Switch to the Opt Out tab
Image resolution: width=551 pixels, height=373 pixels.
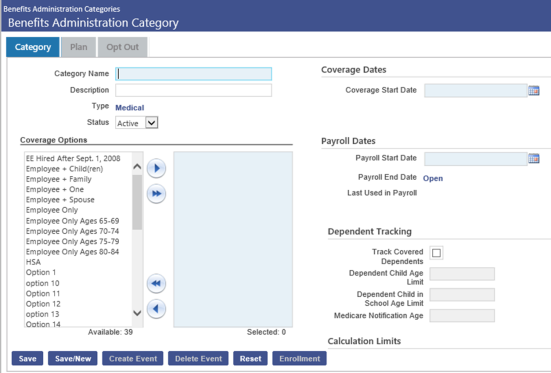tap(122, 47)
